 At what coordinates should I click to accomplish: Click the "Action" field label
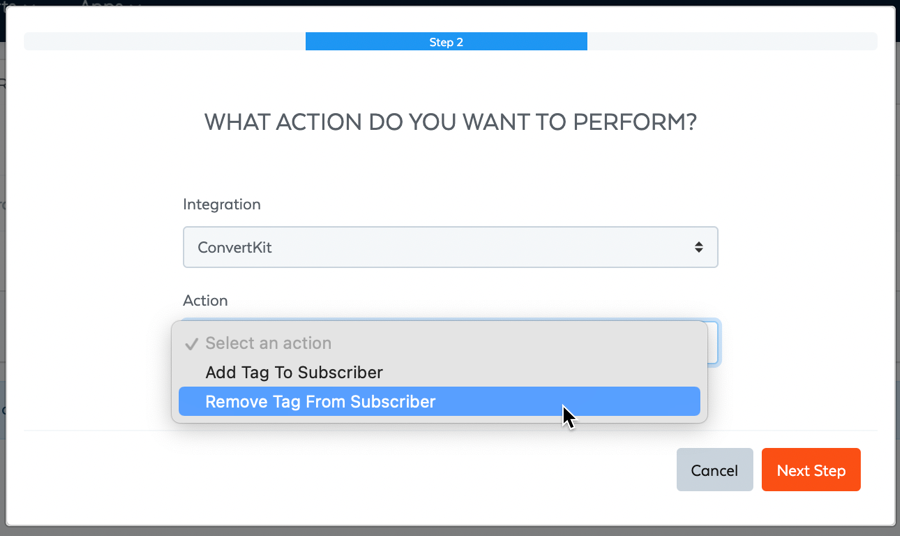click(205, 300)
